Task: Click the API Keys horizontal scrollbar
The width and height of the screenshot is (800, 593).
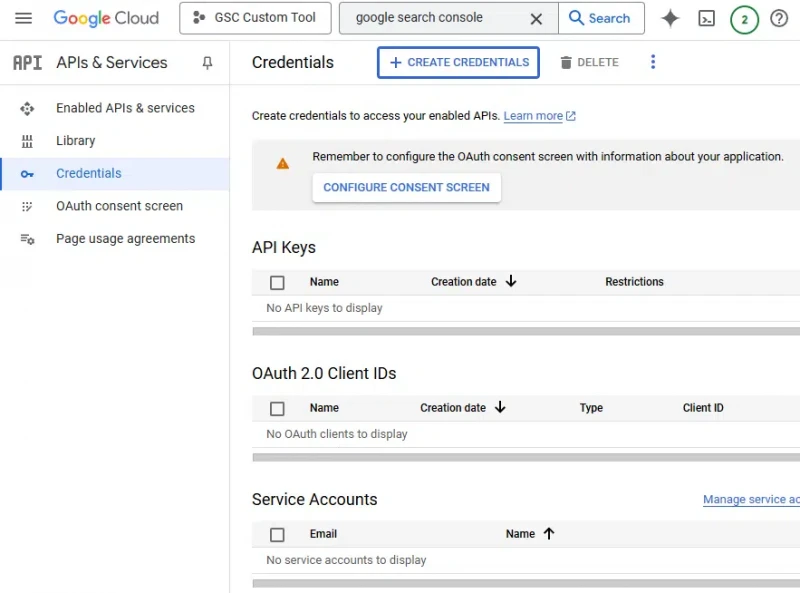Action: click(526, 331)
